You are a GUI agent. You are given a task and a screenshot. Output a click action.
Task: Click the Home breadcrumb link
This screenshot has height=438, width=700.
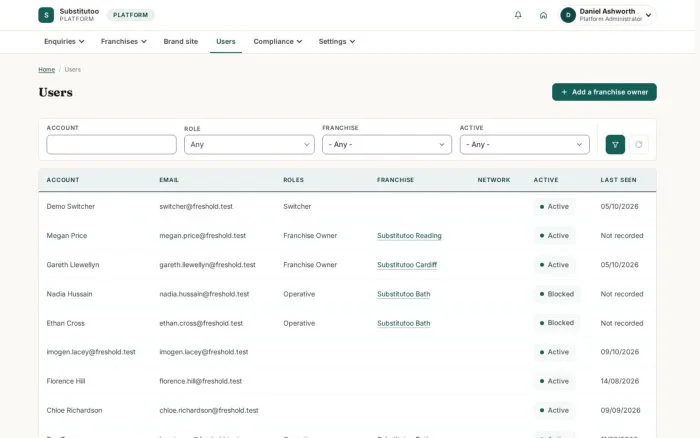(x=46, y=70)
